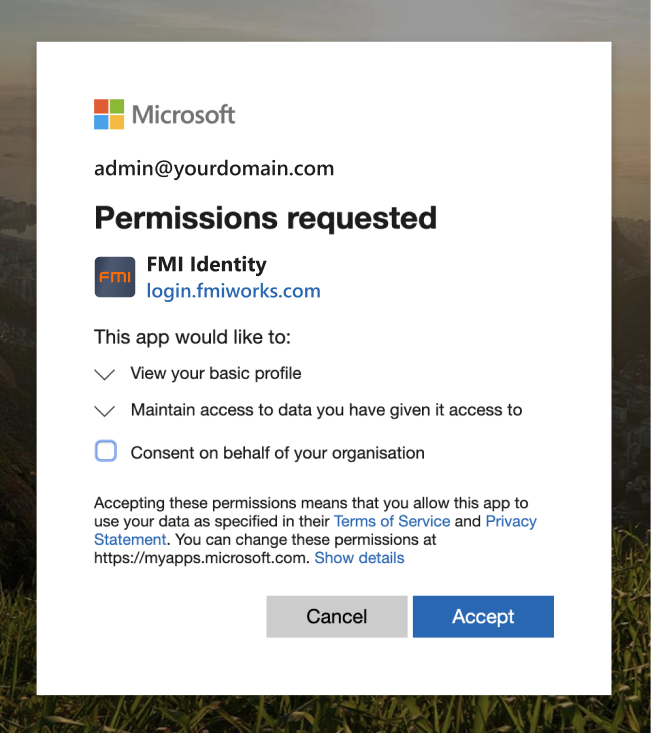Click the Microsoft four-square logo
Screen dimensions: 651x733
[x=109, y=114]
